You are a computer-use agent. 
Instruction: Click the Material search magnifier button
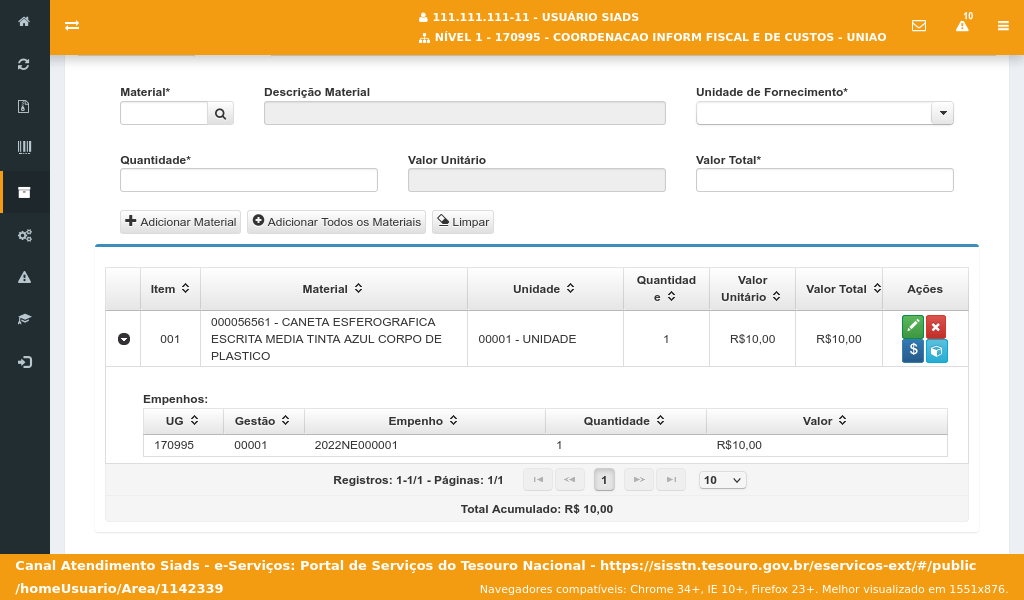(221, 114)
